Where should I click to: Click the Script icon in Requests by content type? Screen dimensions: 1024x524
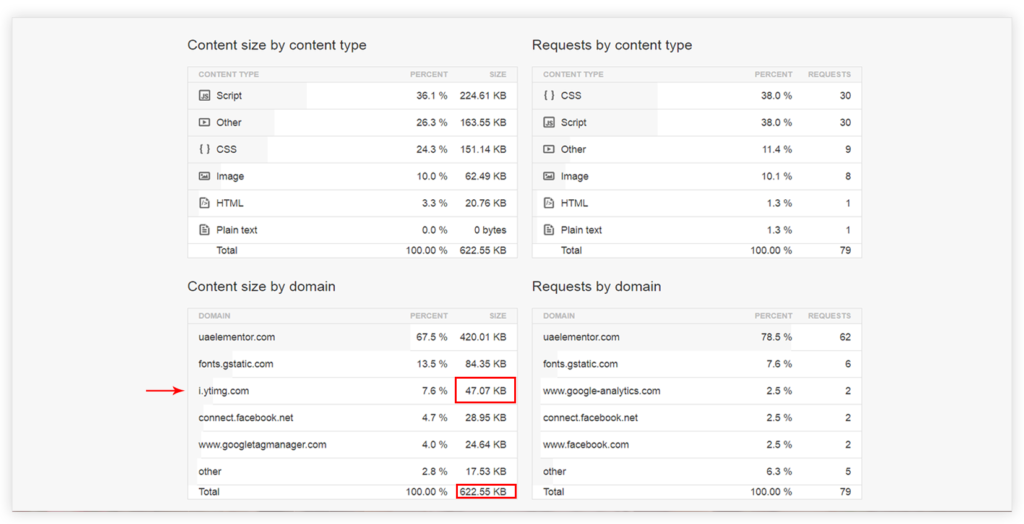point(548,123)
